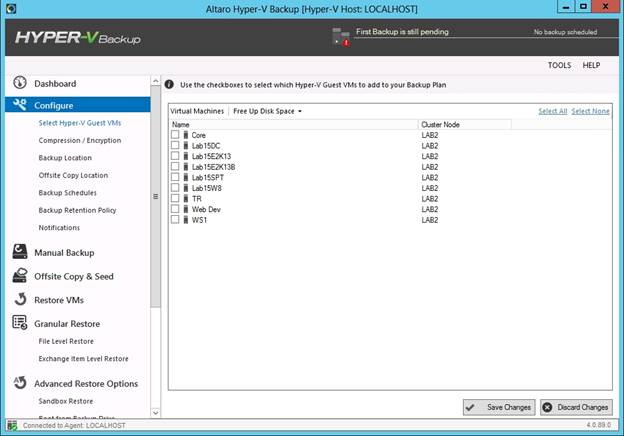624x436 pixels.
Task: Open Backup Retention Policy
Action: pyautogui.click(x=77, y=210)
